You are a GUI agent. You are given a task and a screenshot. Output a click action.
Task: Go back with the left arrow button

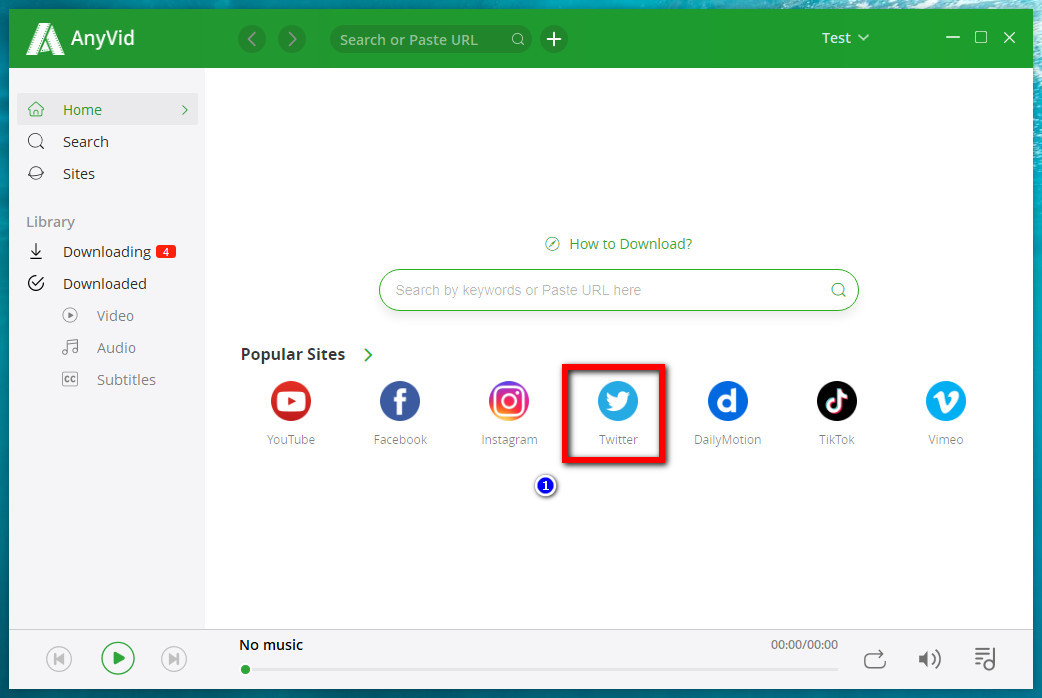coord(252,39)
